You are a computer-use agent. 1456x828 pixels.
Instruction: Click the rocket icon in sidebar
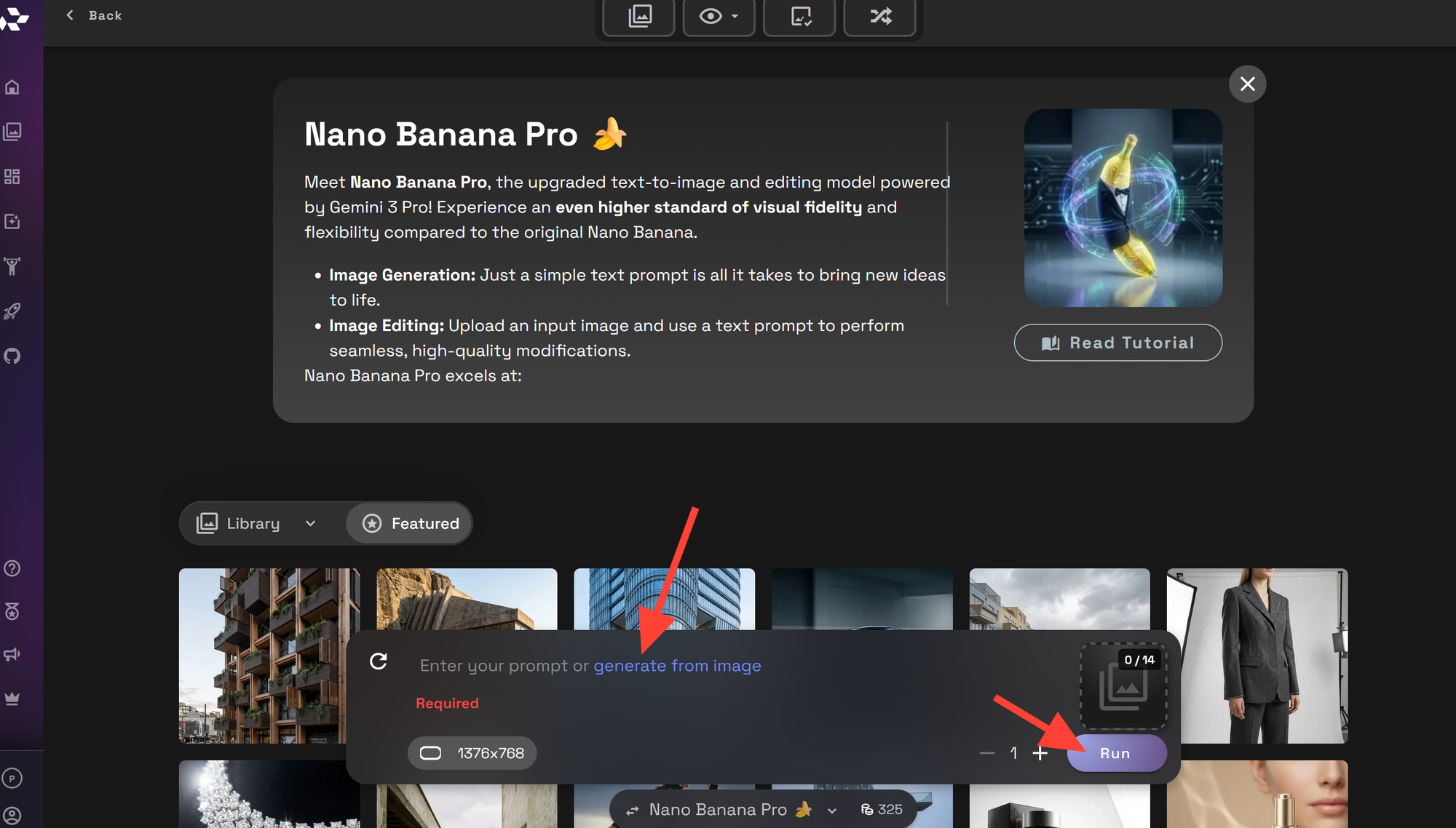[12, 311]
